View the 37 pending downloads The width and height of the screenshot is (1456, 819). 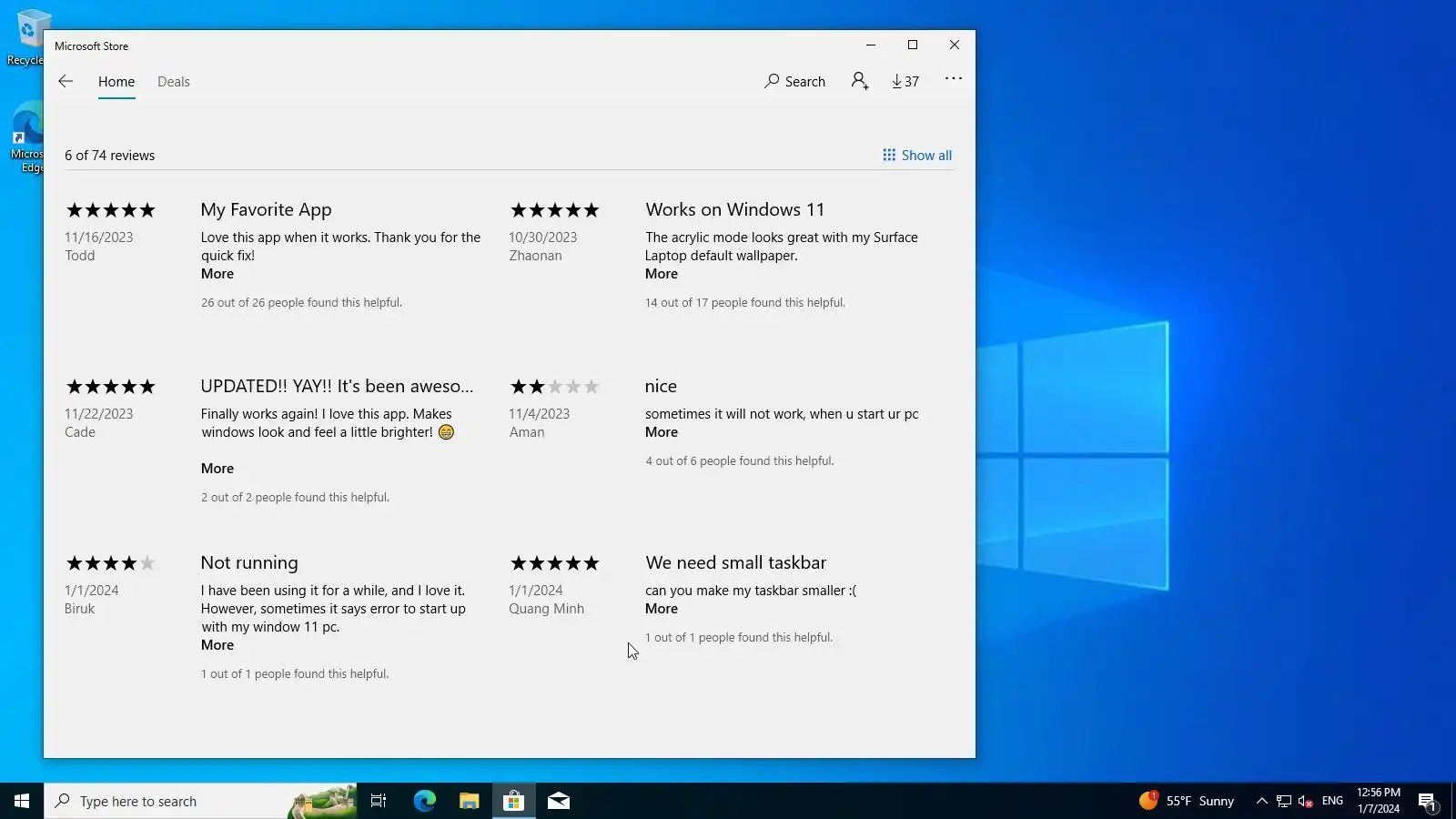[x=905, y=81]
